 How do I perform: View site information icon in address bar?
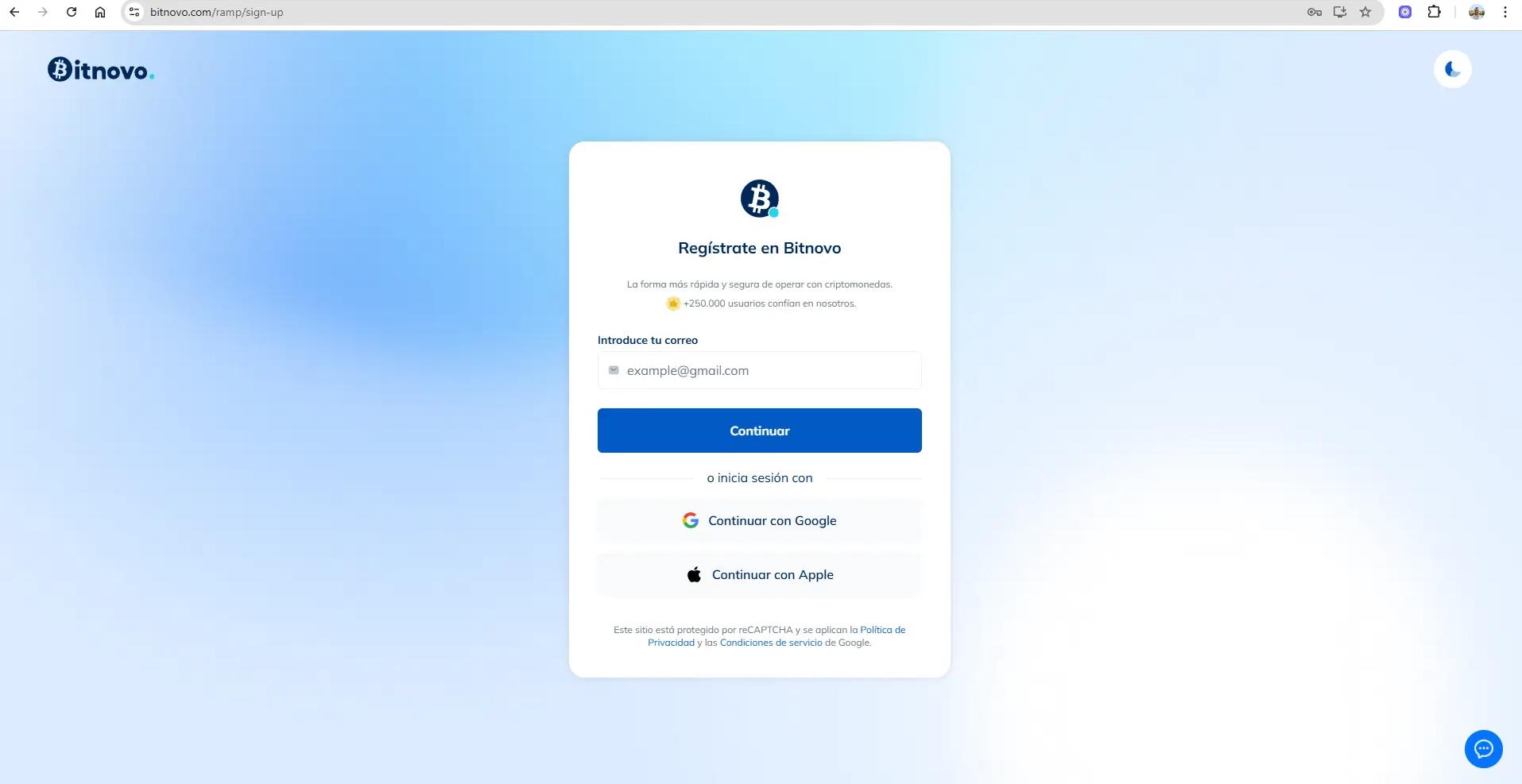tap(134, 12)
